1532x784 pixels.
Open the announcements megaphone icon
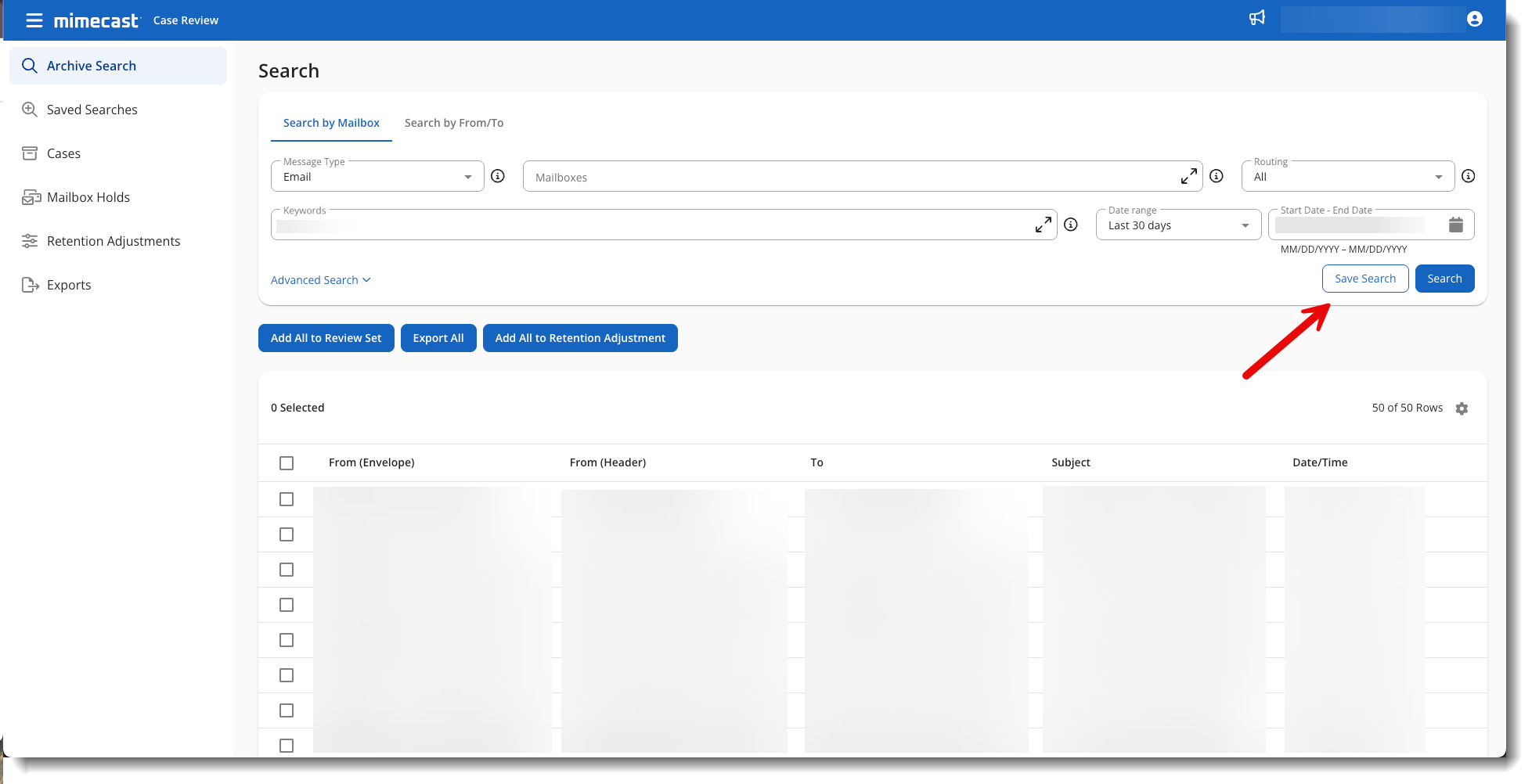tap(1257, 17)
